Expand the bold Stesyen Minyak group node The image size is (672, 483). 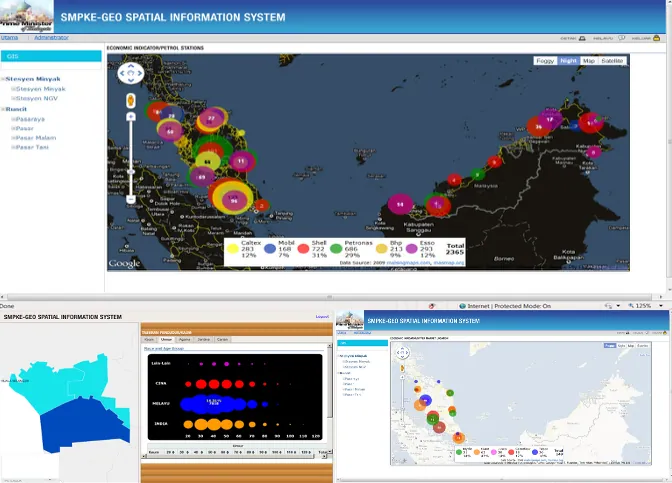[x=3, y=79]
